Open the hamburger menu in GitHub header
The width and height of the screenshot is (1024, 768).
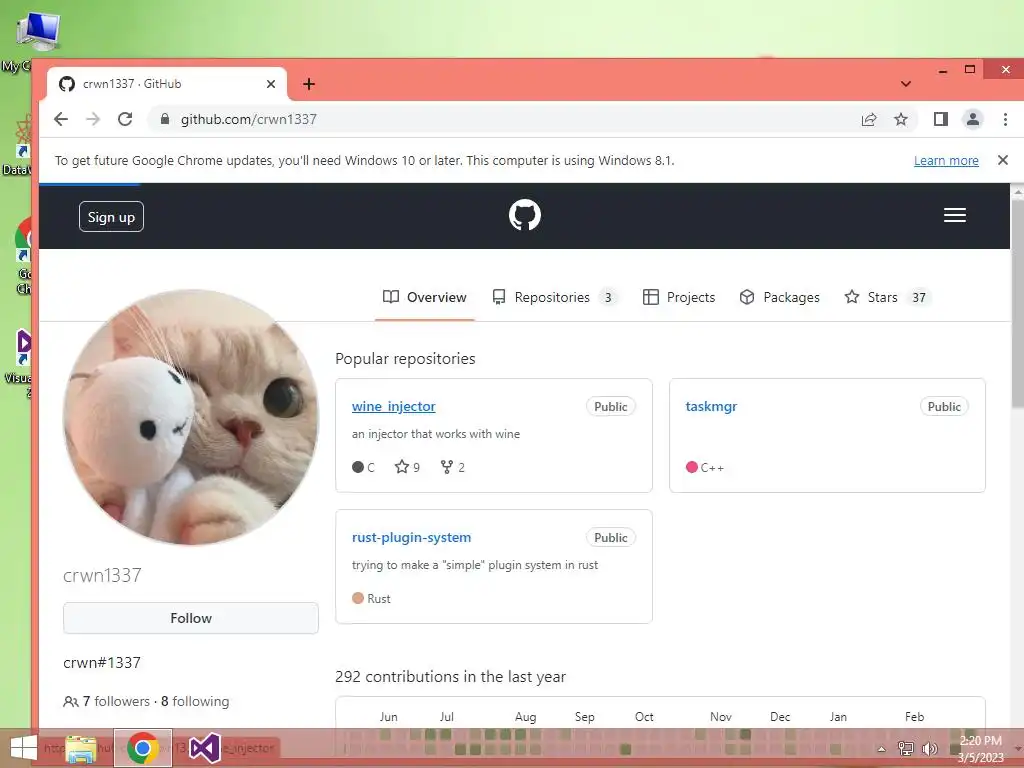[x=954, y=215]
